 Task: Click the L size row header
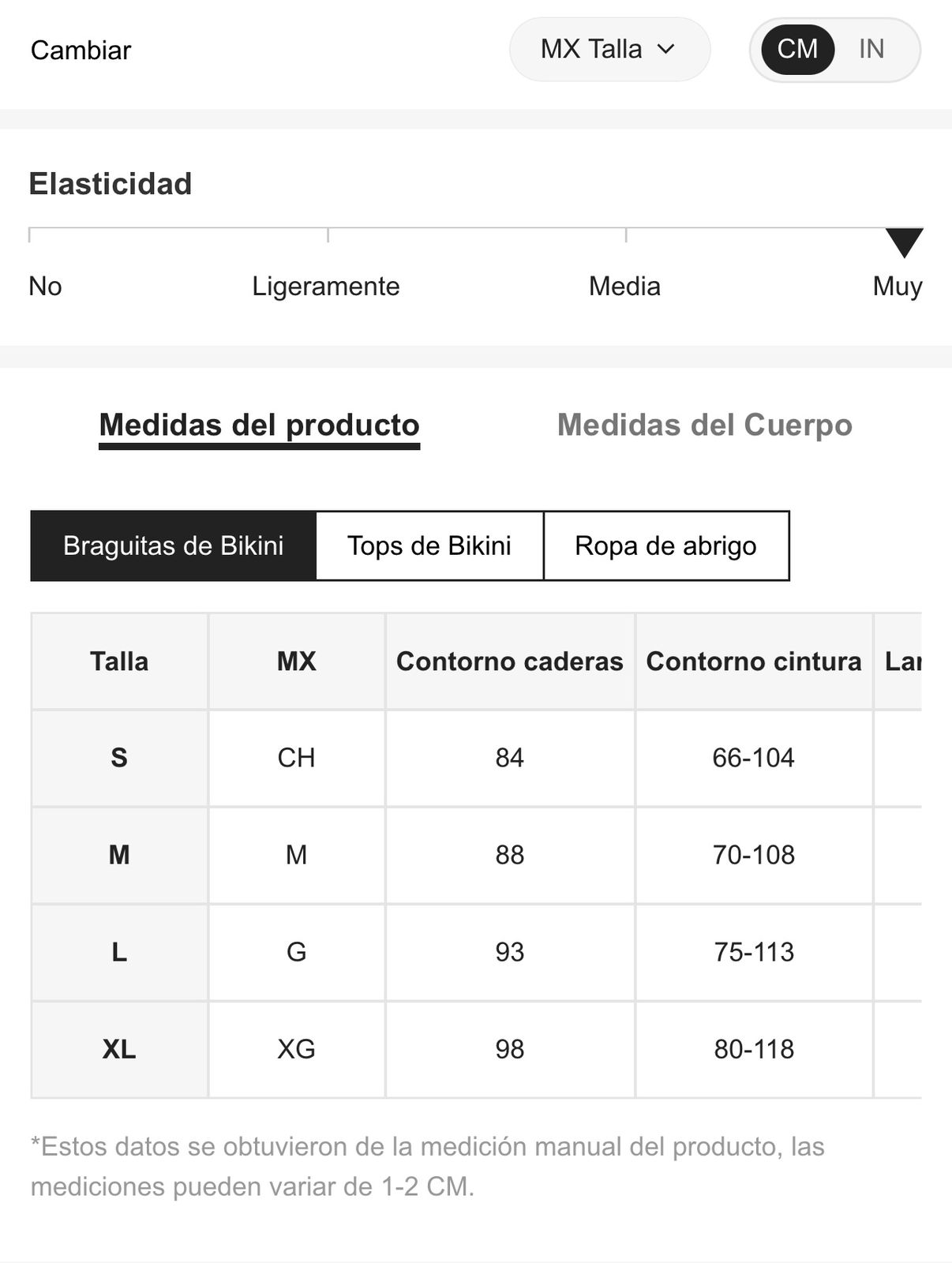coord(119,952)
